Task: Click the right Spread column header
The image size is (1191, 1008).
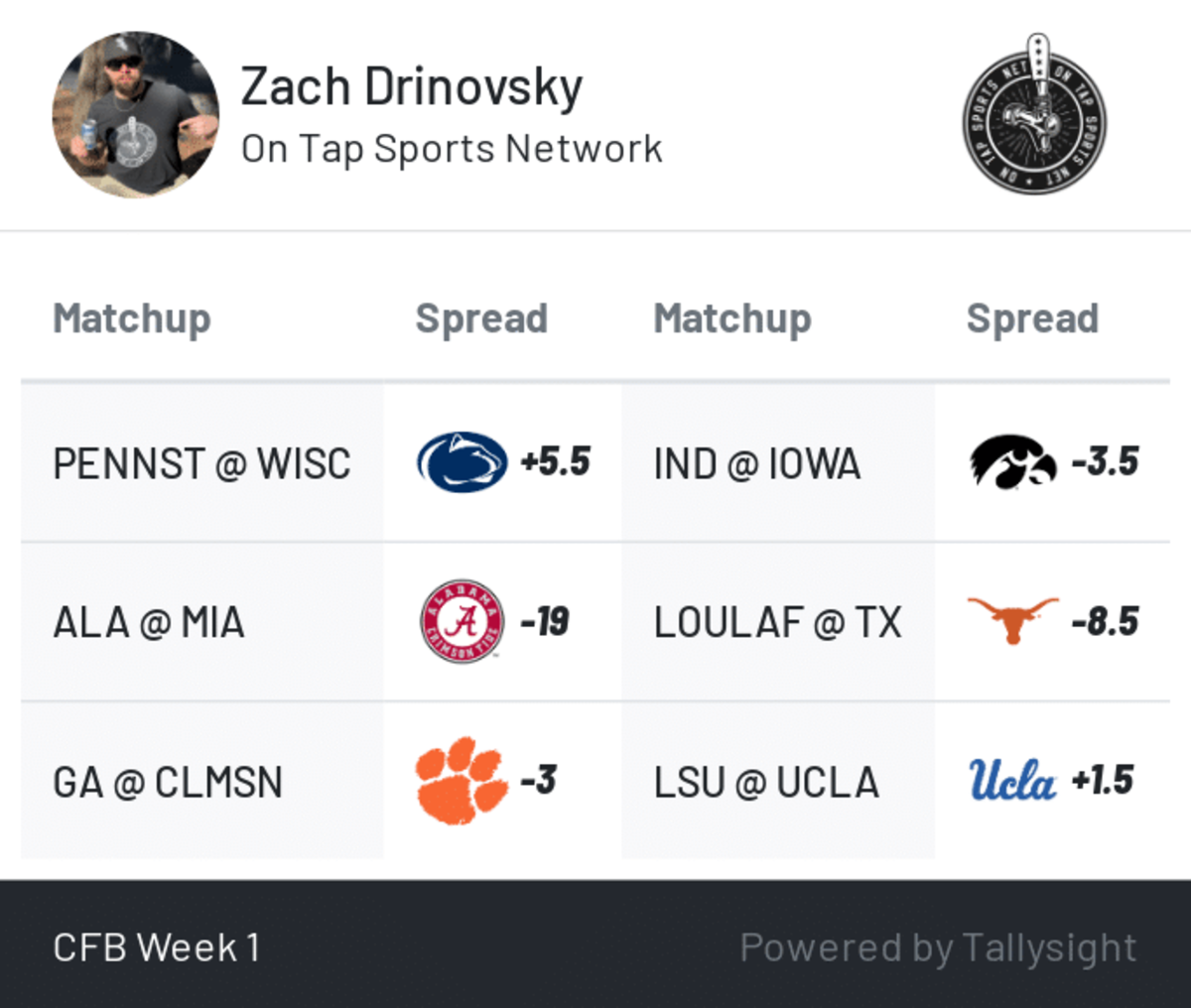Action: (x=1032, y=318)
